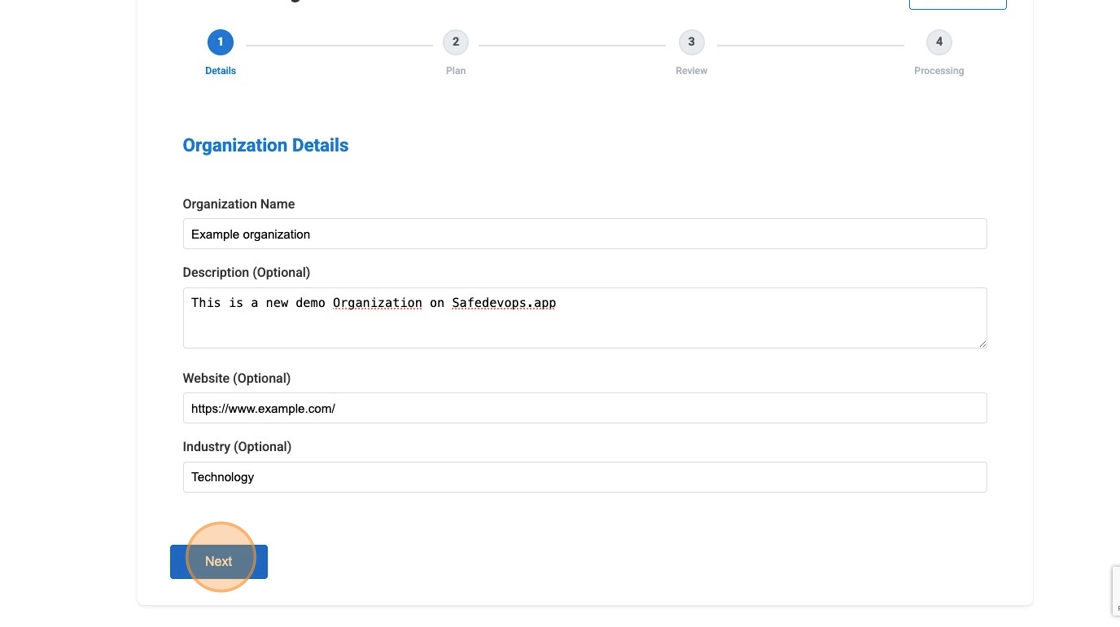Select the Plan step label

tap(456, 70)
